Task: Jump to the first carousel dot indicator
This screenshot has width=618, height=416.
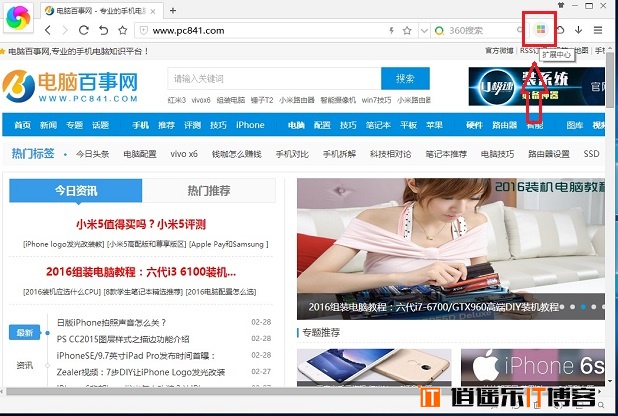Action: click(x=562, y=307)
